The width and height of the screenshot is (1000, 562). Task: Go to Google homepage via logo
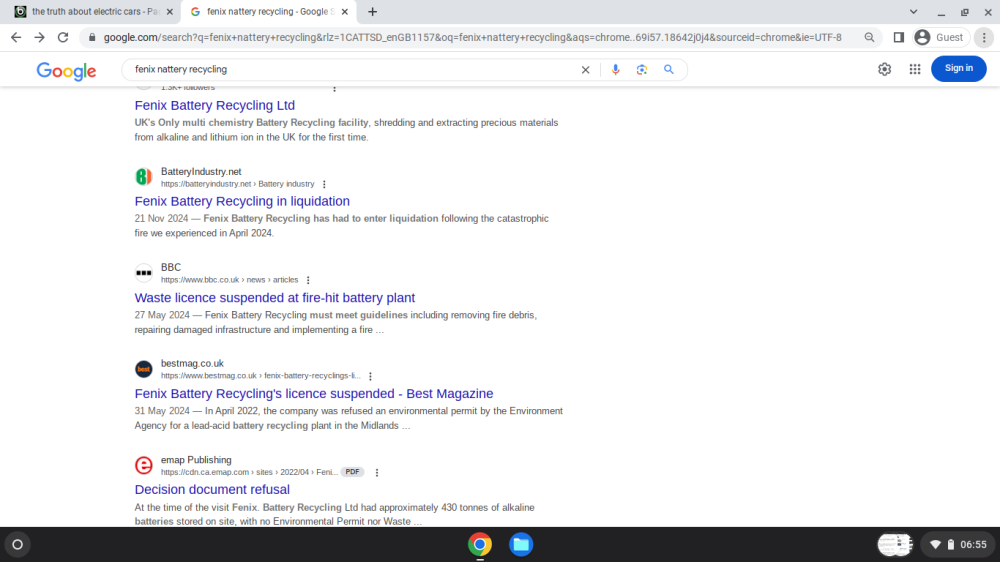point(66,71)
